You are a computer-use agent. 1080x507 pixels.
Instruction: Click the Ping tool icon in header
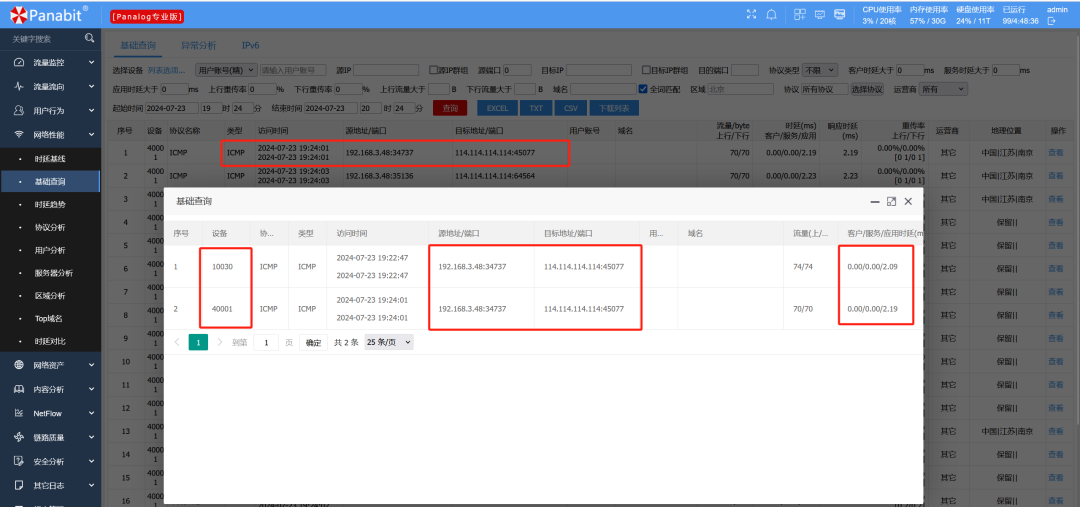(840, 14)
